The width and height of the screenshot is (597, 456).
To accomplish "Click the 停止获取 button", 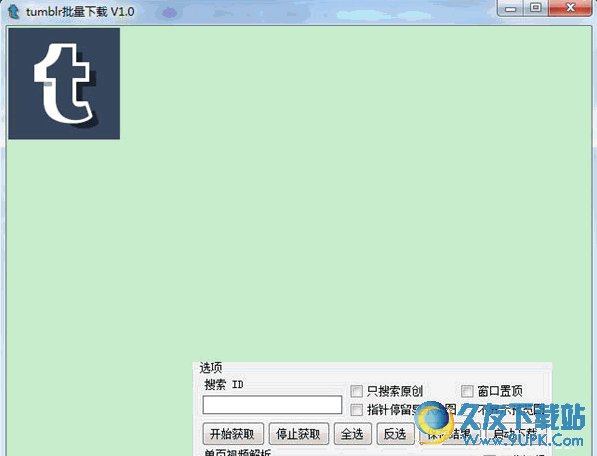I will [x=298, y=434].
